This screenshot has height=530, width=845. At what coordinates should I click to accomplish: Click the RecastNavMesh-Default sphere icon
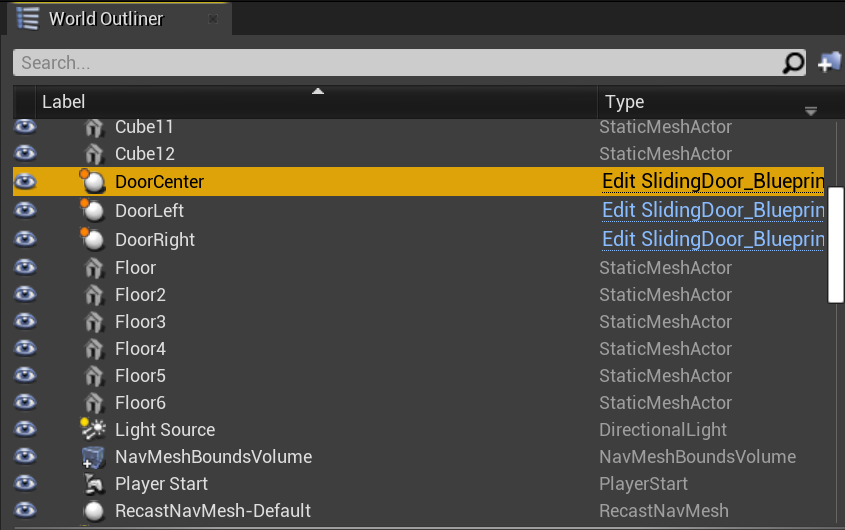(x=94, y=511)
